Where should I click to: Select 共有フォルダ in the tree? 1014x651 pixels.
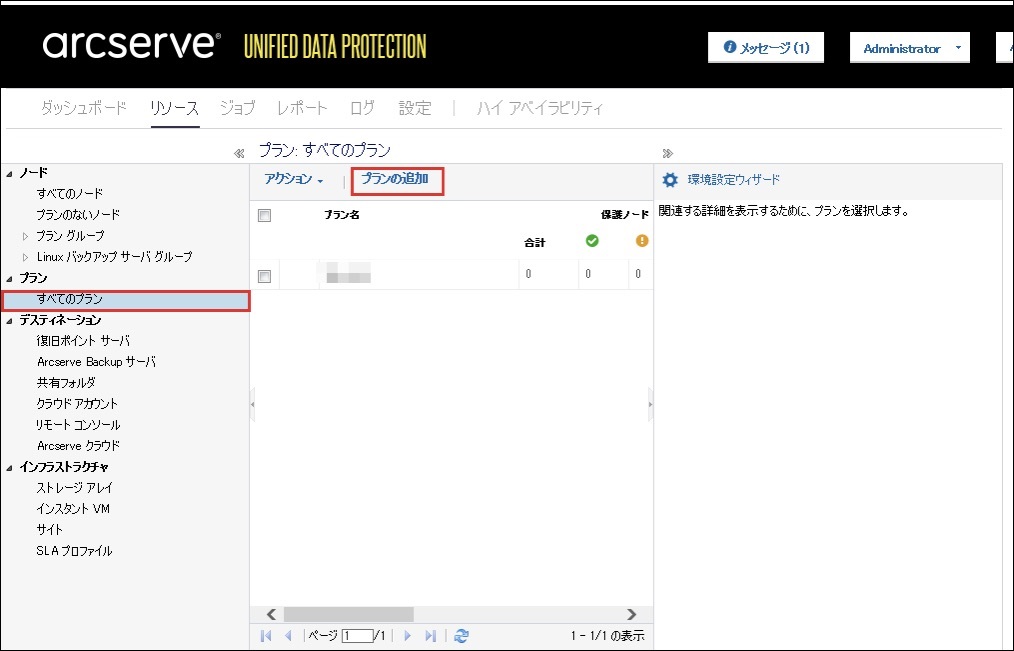pyautogui.click(x=66, y=383)
